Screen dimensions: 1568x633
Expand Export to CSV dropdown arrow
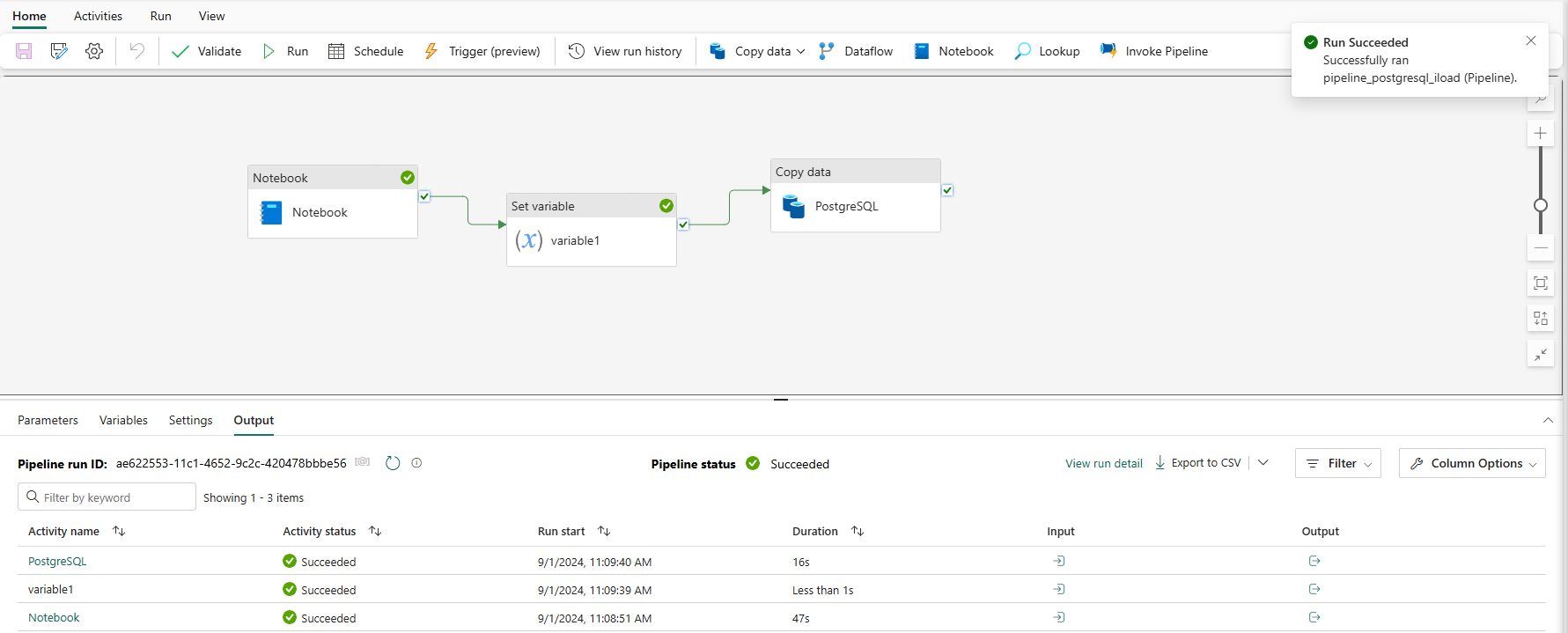click(x=1262, y=462)
